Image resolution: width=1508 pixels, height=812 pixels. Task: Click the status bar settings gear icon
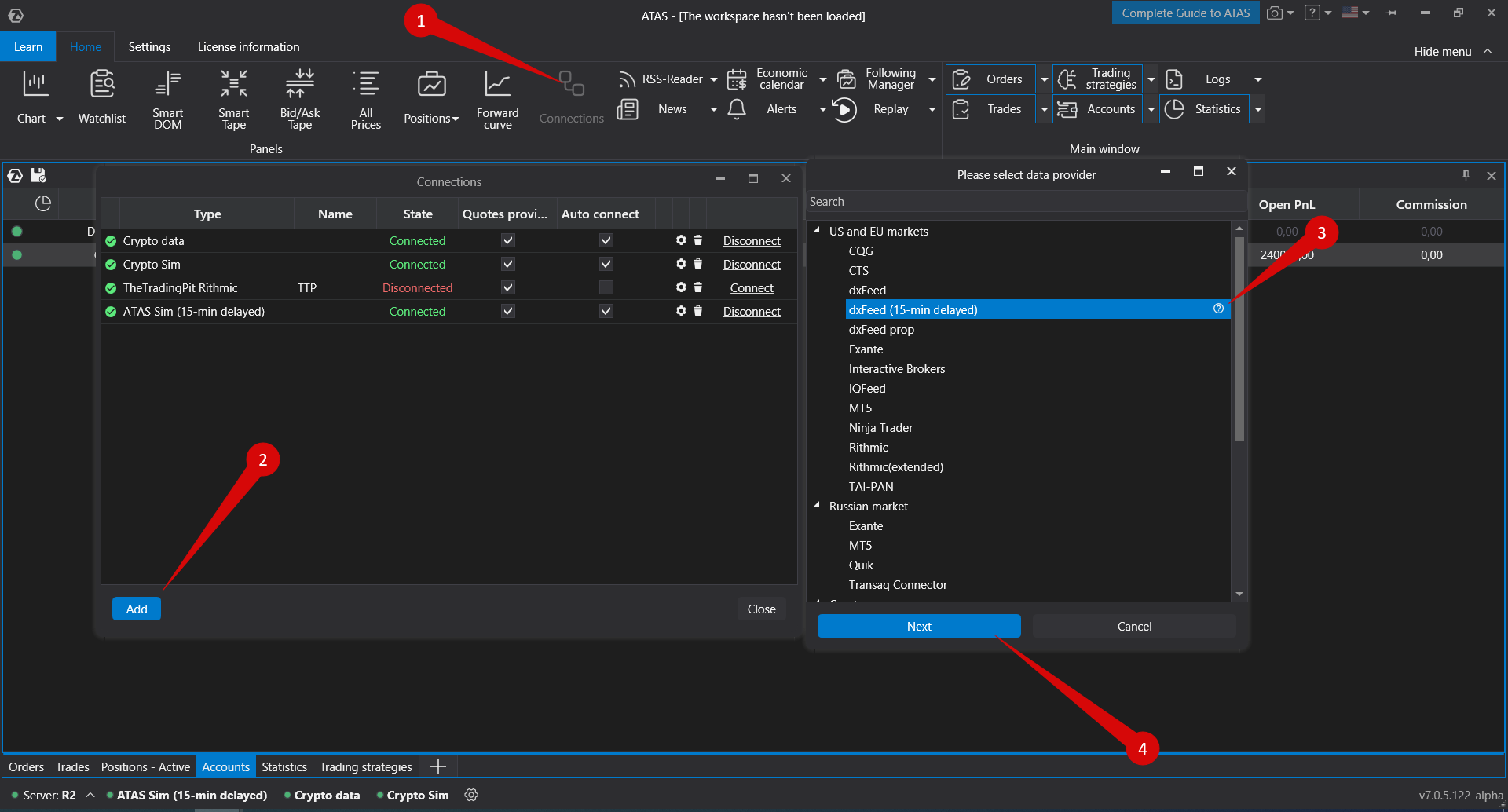pos(471,795)
